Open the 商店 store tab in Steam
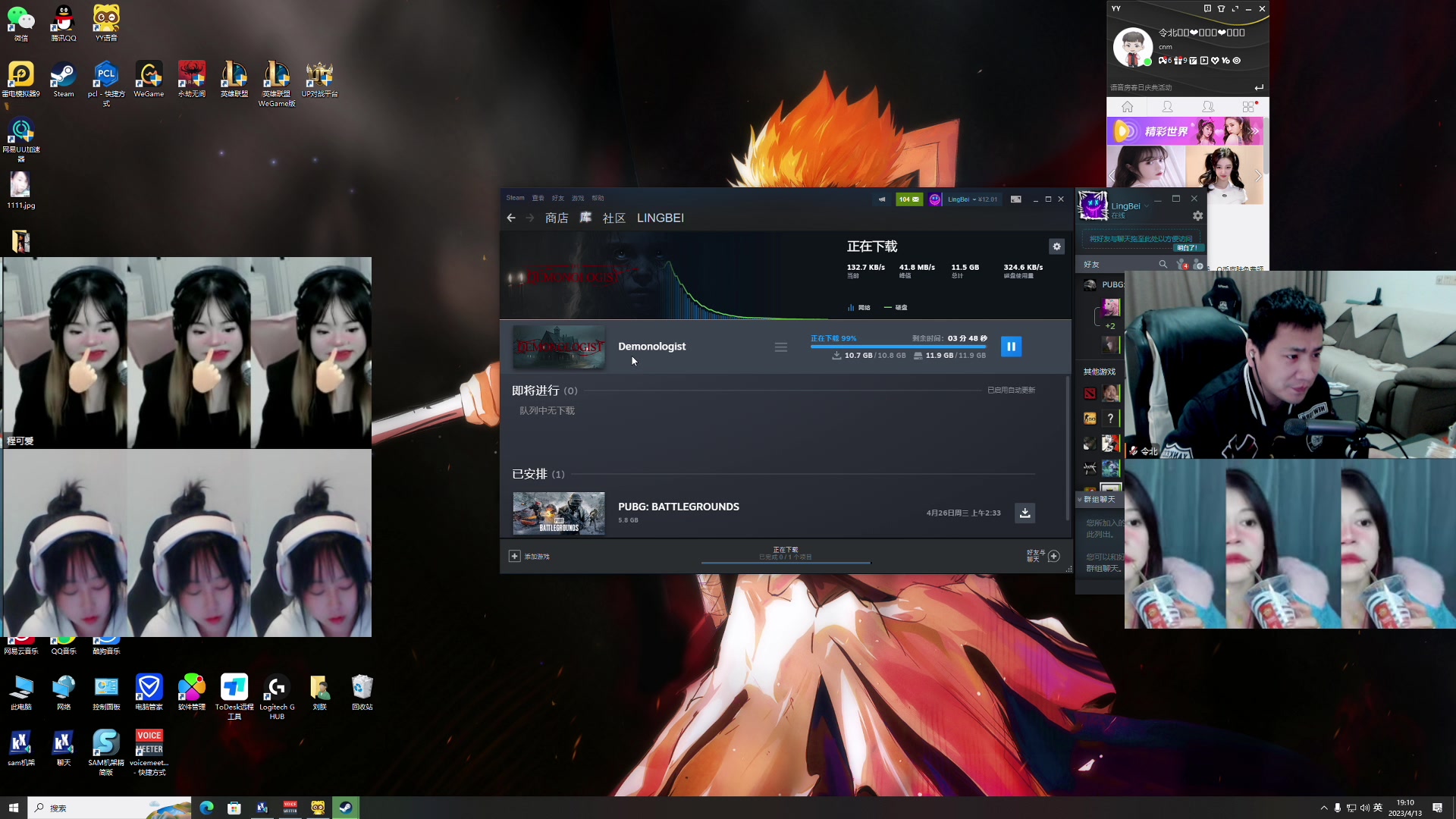This screenshot has width=1456, height=819. [x=557, y=218]
